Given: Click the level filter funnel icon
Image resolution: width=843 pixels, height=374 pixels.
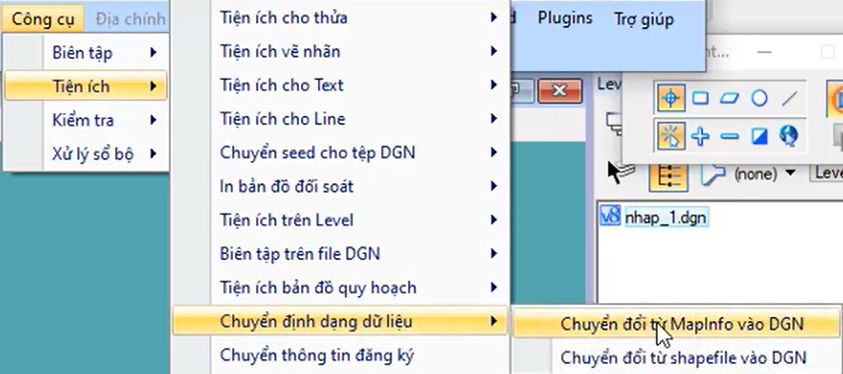Looking at the screenshot, I should [713, 174].
